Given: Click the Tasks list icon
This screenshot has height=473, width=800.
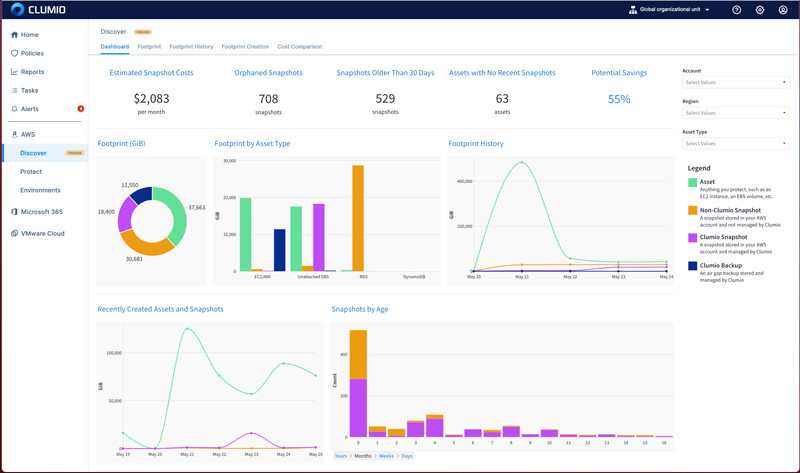Looking at the screenshot, I should pos(14,90).
